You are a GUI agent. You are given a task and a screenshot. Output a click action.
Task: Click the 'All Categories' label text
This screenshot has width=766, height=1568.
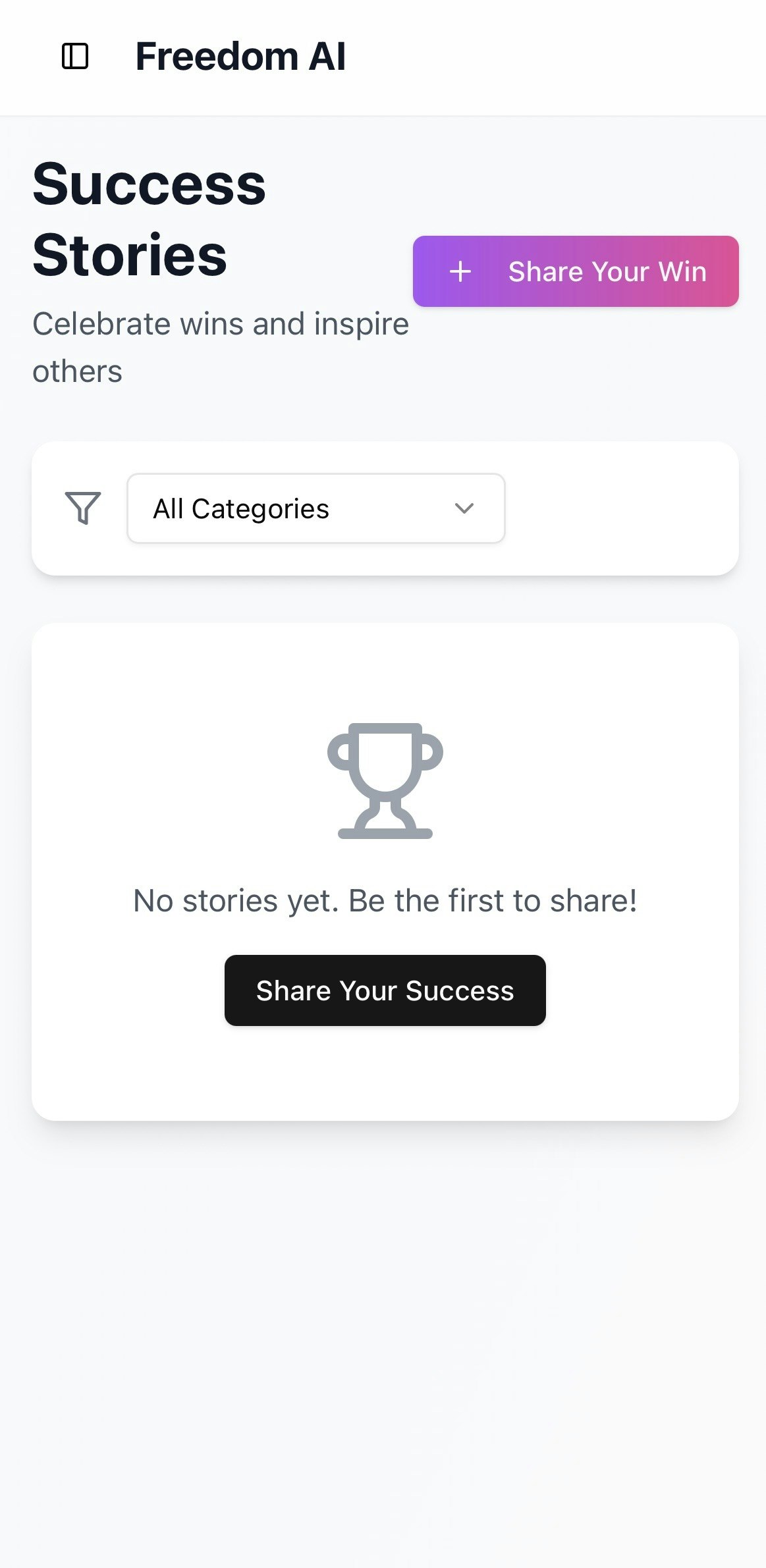[x=241, y=508]
